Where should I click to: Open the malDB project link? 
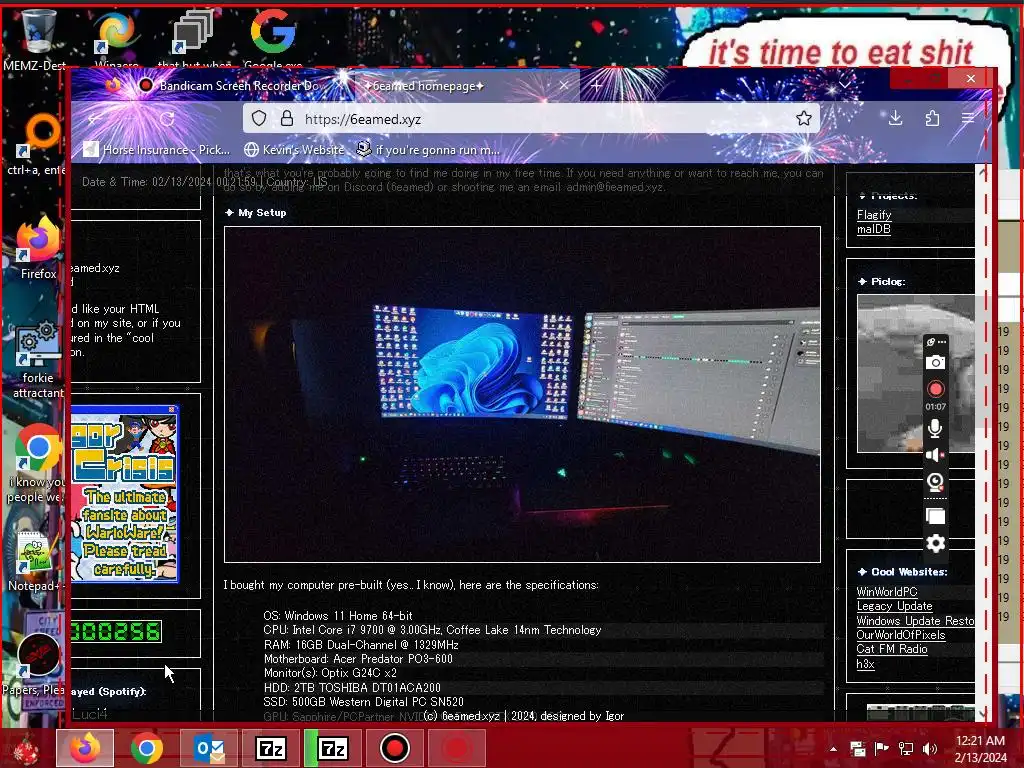click(x=873, y=229)
